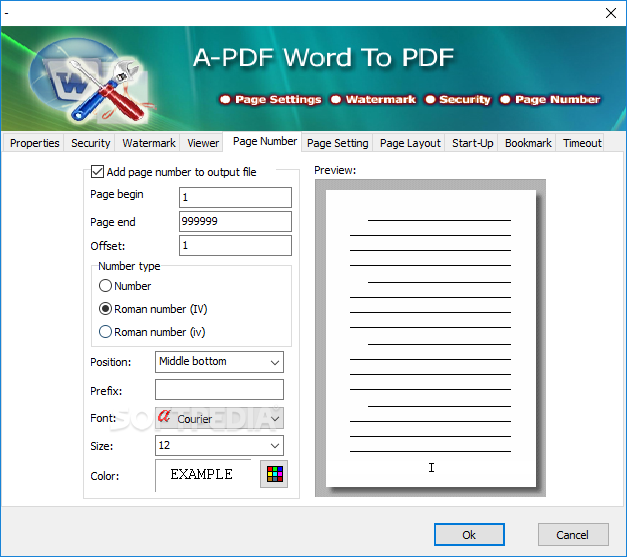Open the Start-Up tab
Viewport: 627px width, 557px height.
click(472, 143)
